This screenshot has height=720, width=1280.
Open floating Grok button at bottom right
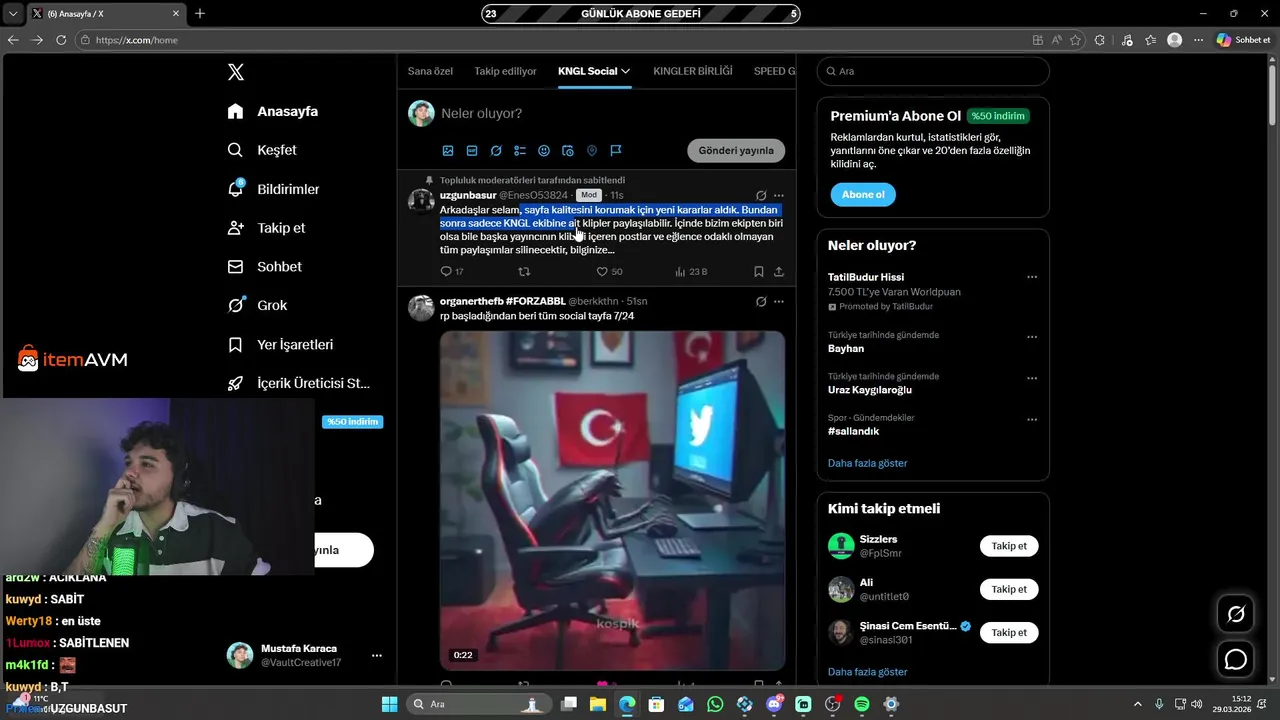[x=1236, y=613]
